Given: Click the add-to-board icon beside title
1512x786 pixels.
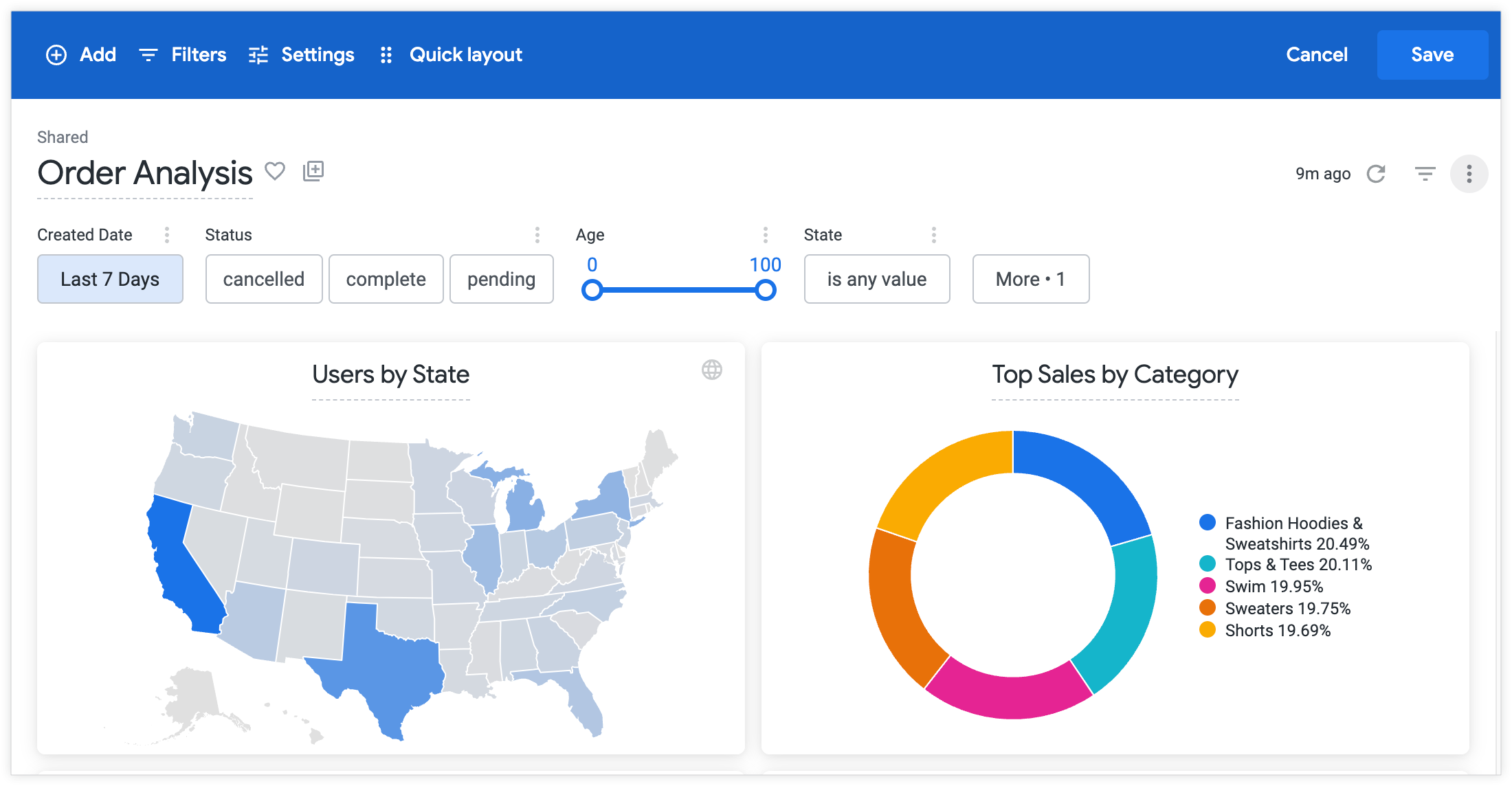Looking at the screenshot, I should tap(313, 171).
